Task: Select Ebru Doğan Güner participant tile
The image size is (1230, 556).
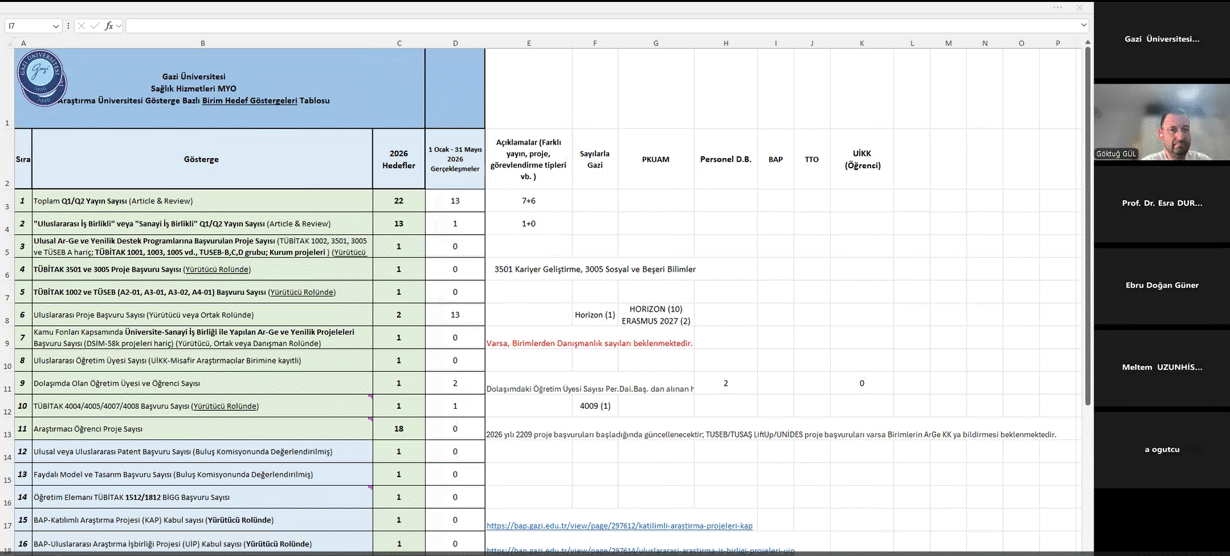Action: click(x=1162, y=286)
